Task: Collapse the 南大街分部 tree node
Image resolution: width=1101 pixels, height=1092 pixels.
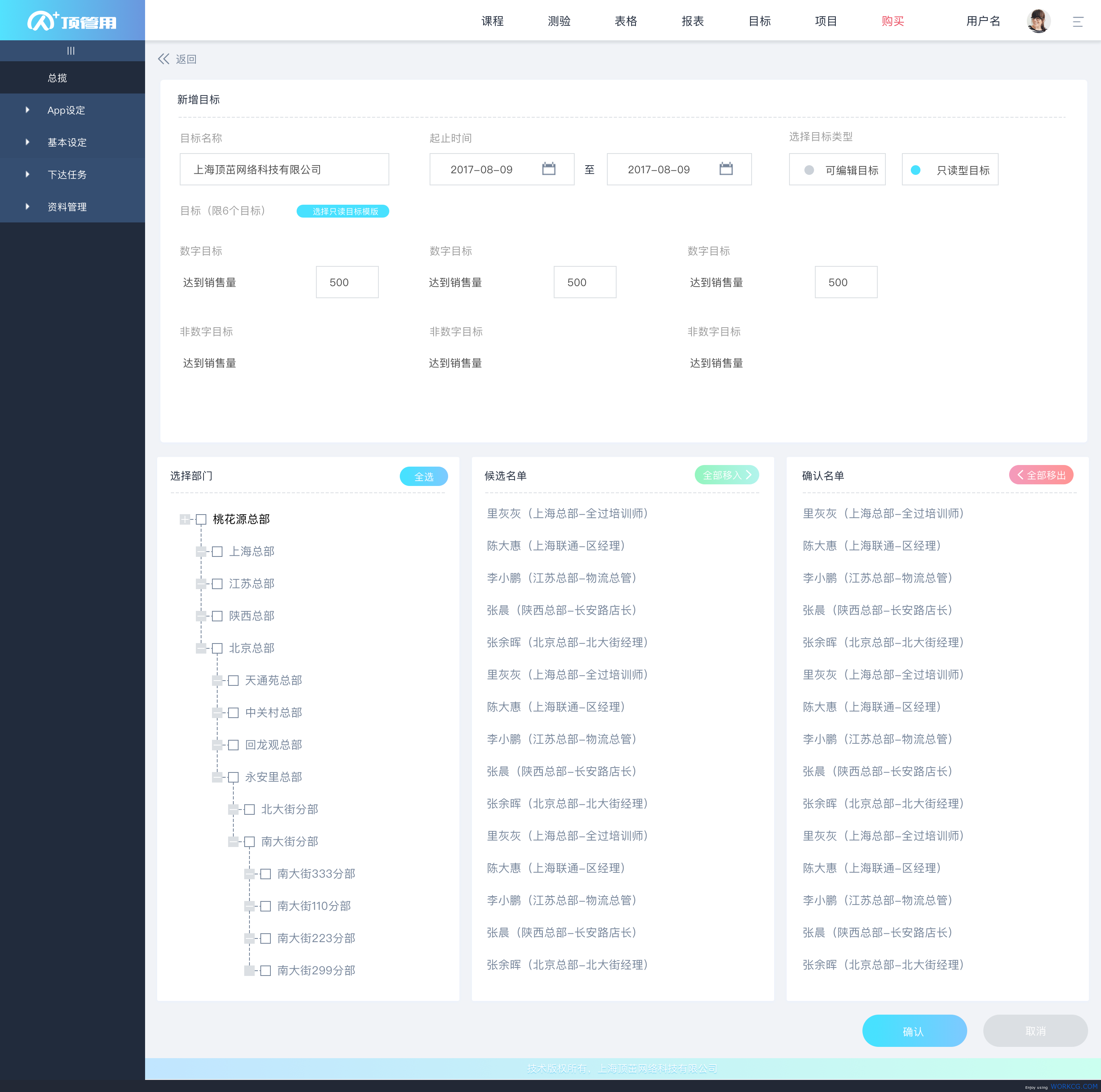Action: [233, 842]
